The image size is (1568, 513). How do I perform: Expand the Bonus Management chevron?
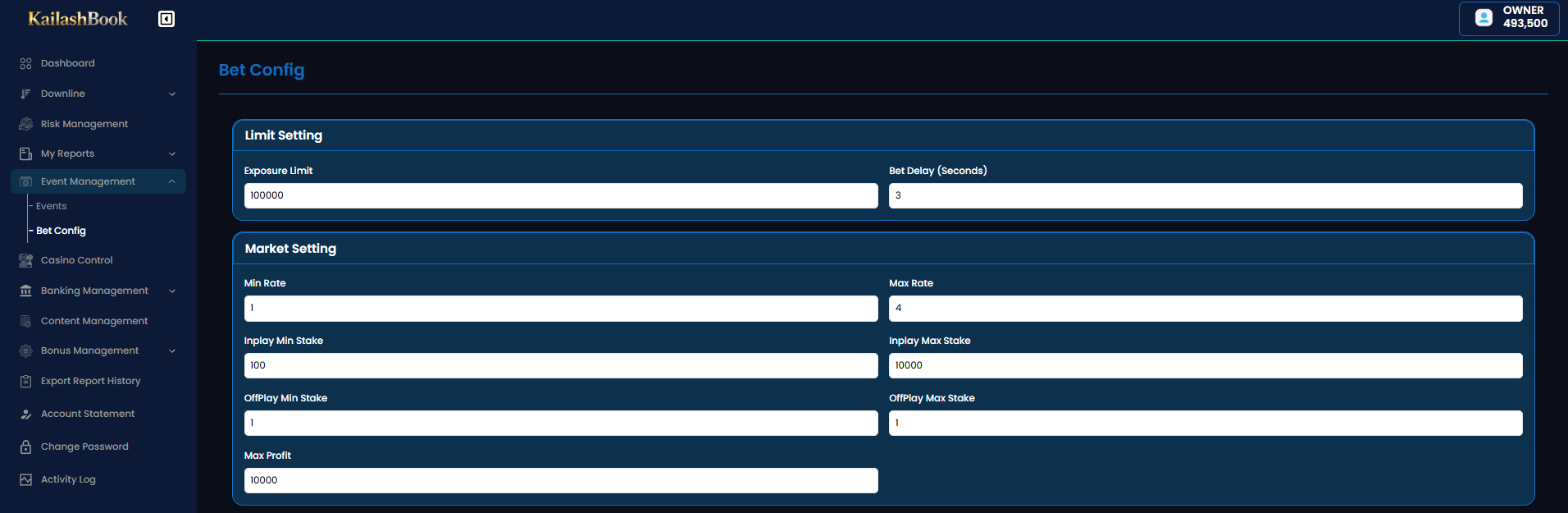172,350
